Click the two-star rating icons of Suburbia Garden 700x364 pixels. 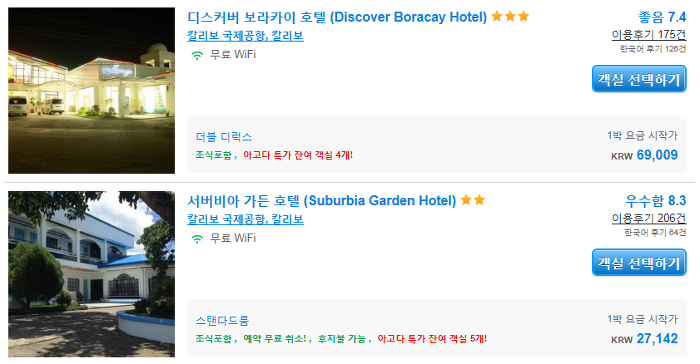click(473, 200)
